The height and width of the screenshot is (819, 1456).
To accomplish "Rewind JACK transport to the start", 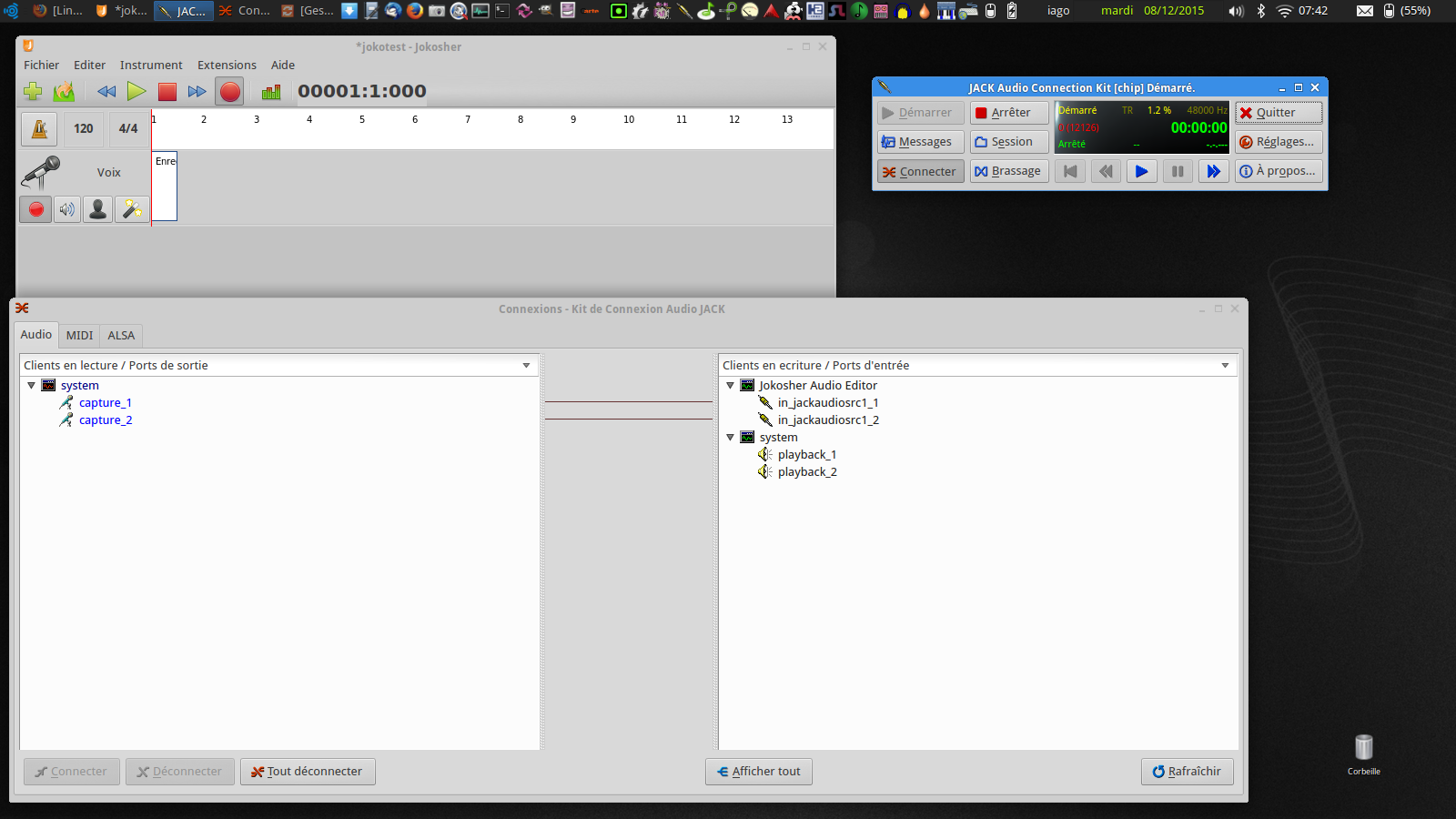I will 1070,171.
